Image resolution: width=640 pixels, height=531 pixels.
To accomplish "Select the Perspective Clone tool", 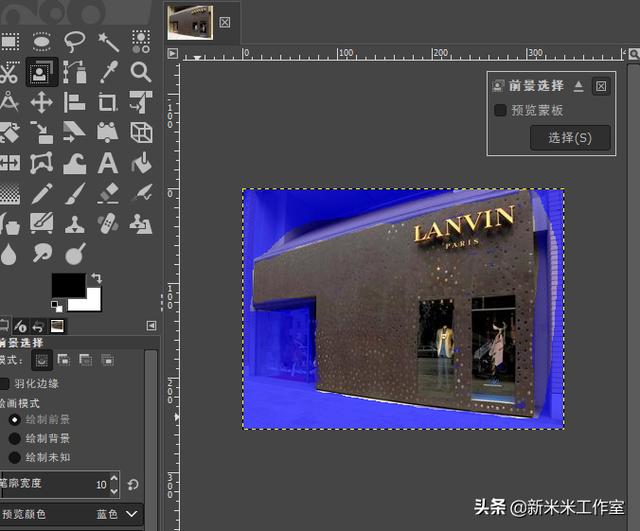I will pos(141,224).
